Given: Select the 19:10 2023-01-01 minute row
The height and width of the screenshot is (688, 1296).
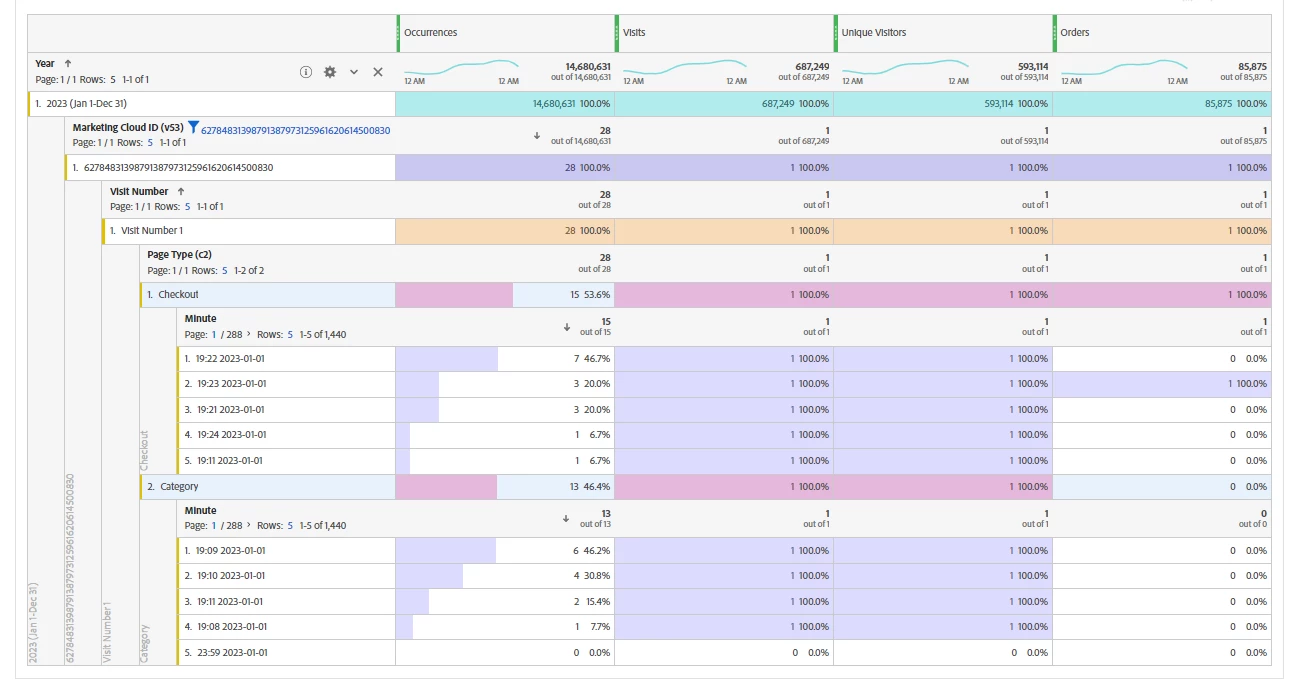Looking at the screenshot, I should pyautogui.click(x=286, y=576).
